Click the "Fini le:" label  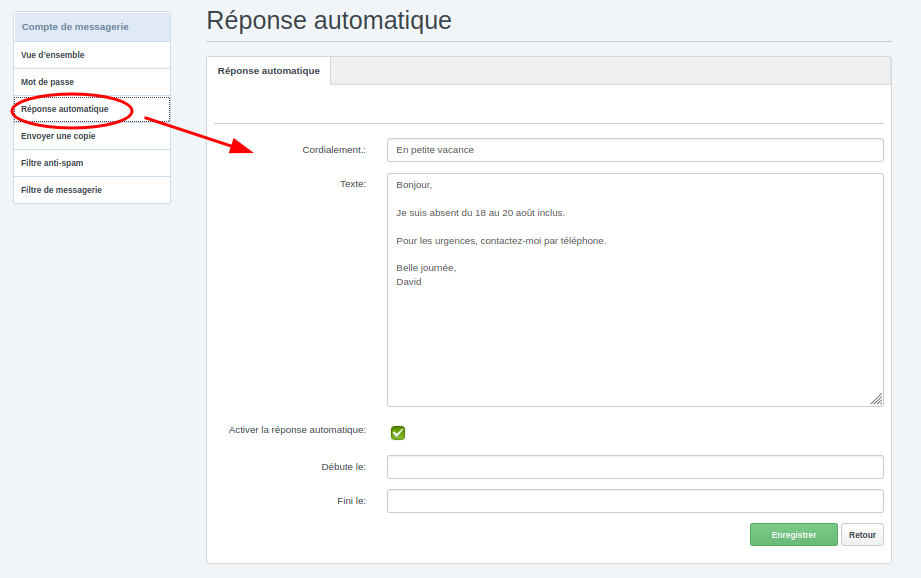click(x=351, y=501)
